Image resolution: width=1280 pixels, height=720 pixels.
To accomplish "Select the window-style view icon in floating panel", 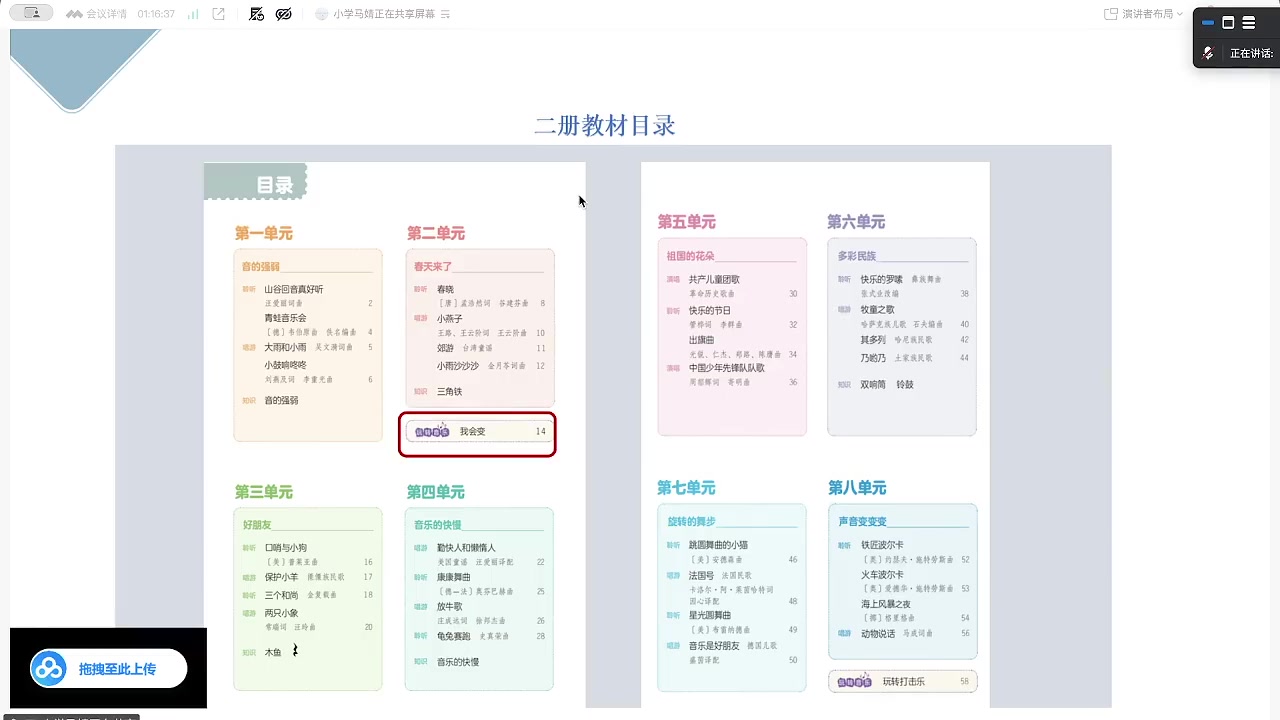I will click(x=1228, y=23).
